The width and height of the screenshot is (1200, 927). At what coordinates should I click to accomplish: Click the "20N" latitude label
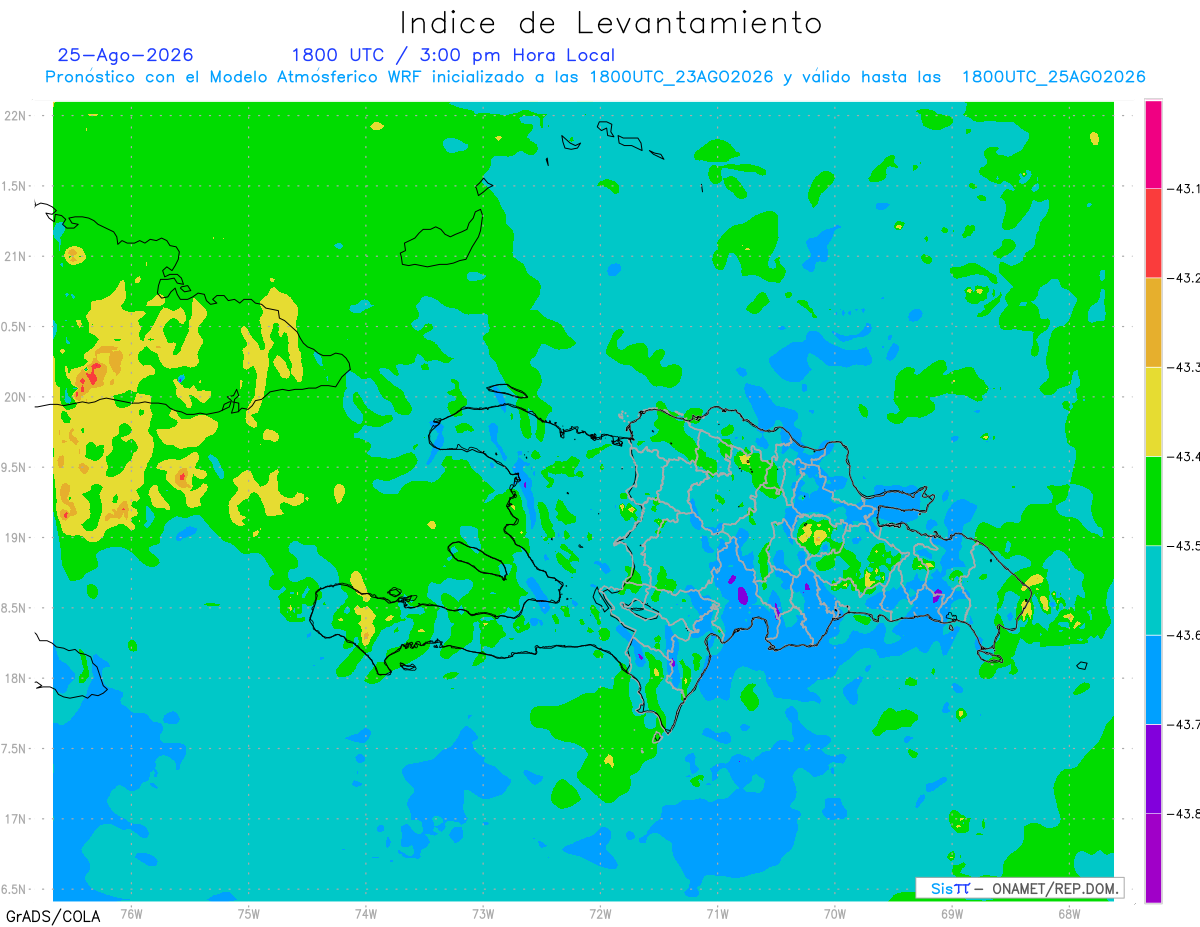(x=16, y=397)
